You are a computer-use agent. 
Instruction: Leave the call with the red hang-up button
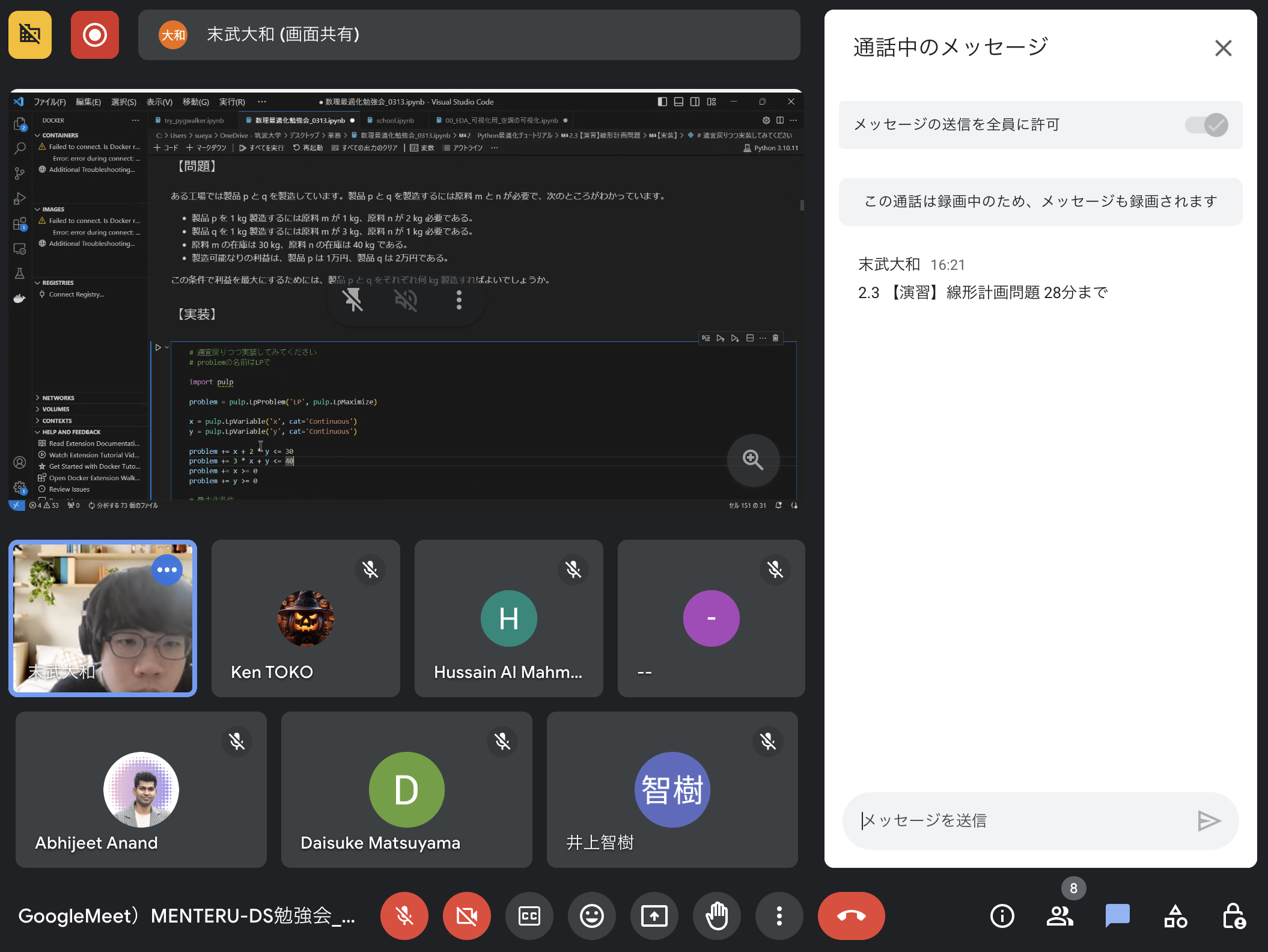pyautogui.click(x=850, y=916)
